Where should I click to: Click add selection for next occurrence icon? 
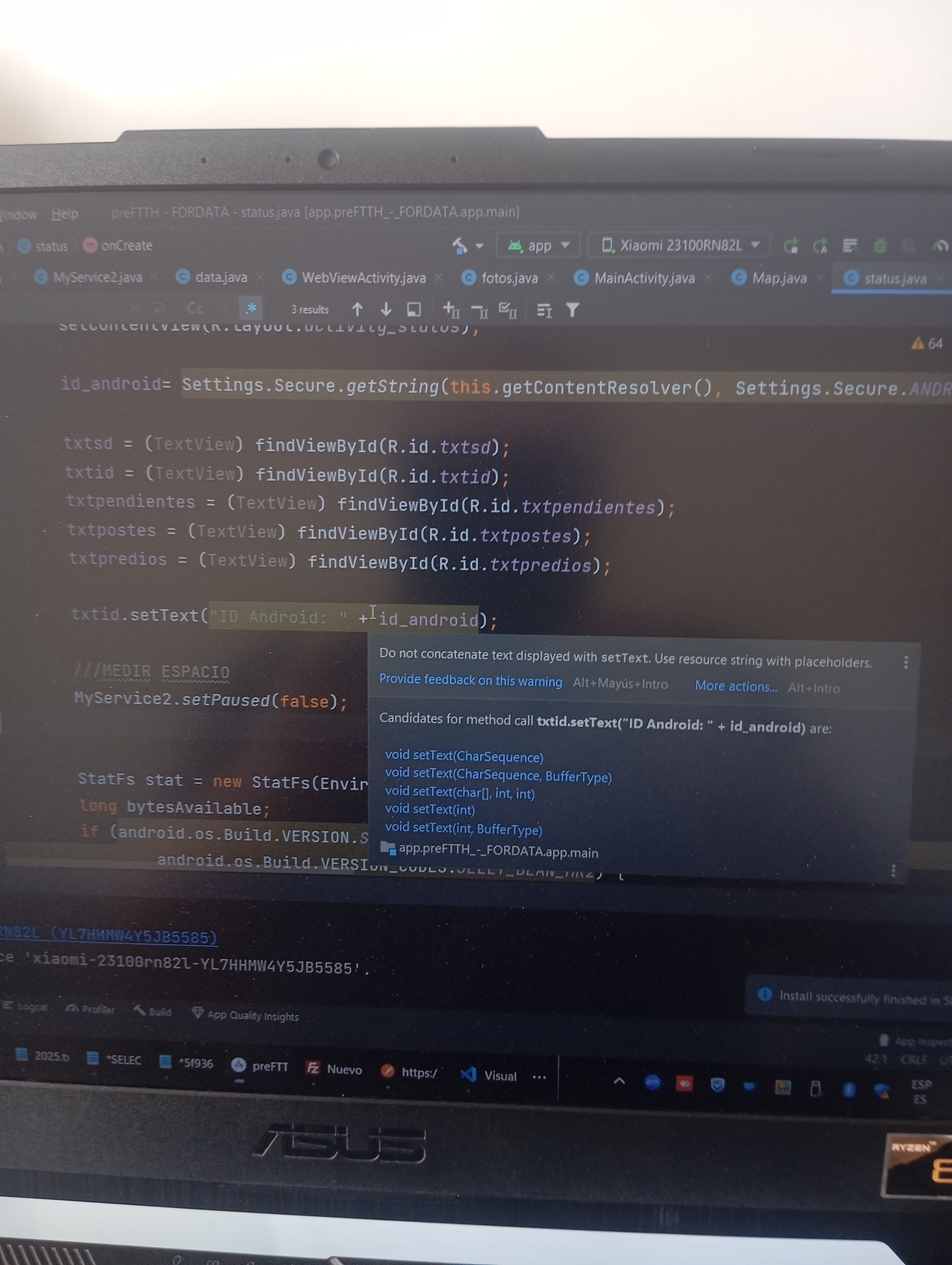(x=451, y=309)
